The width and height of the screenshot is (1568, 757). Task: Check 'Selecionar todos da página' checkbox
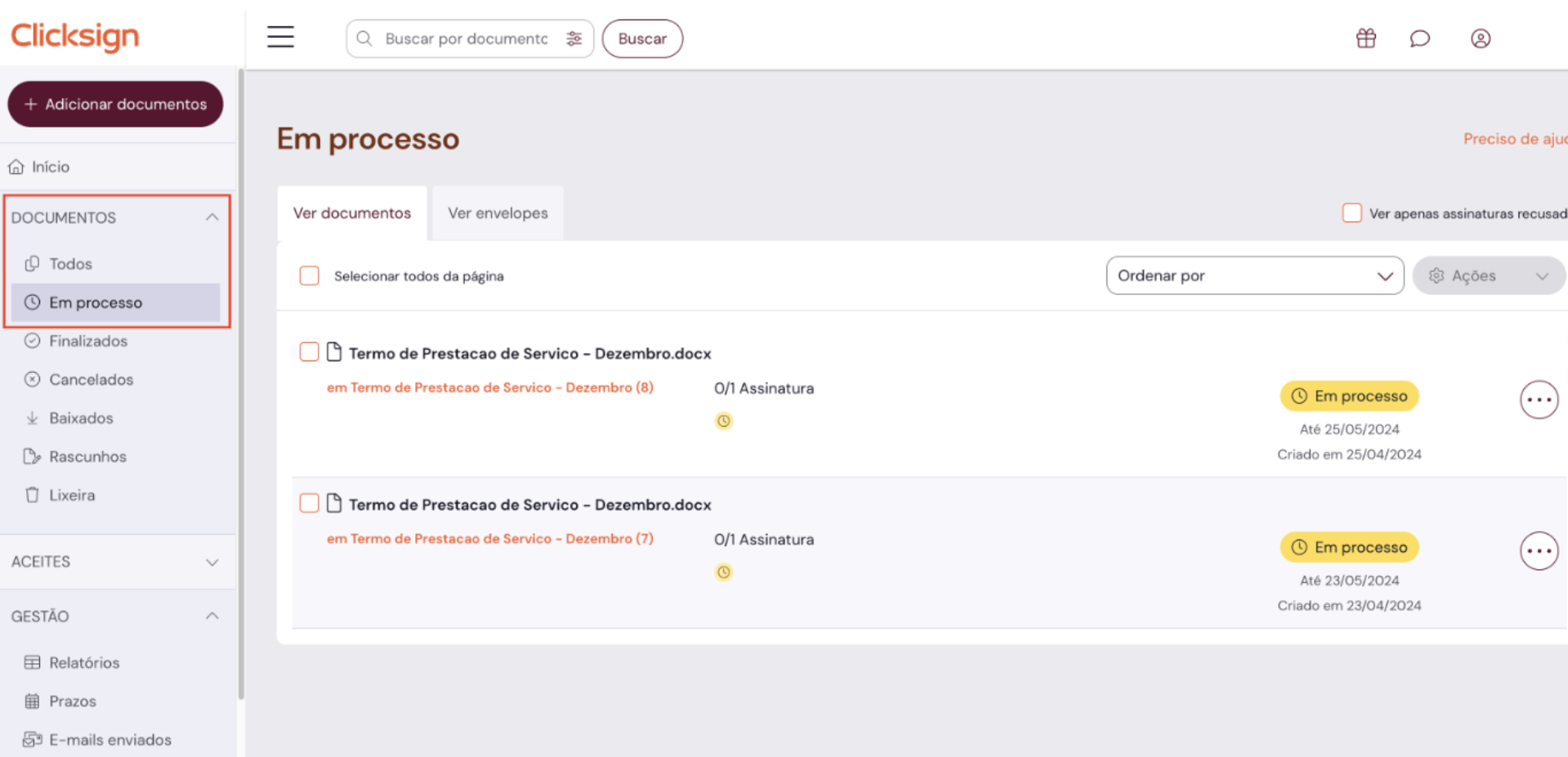click(309, 276)
